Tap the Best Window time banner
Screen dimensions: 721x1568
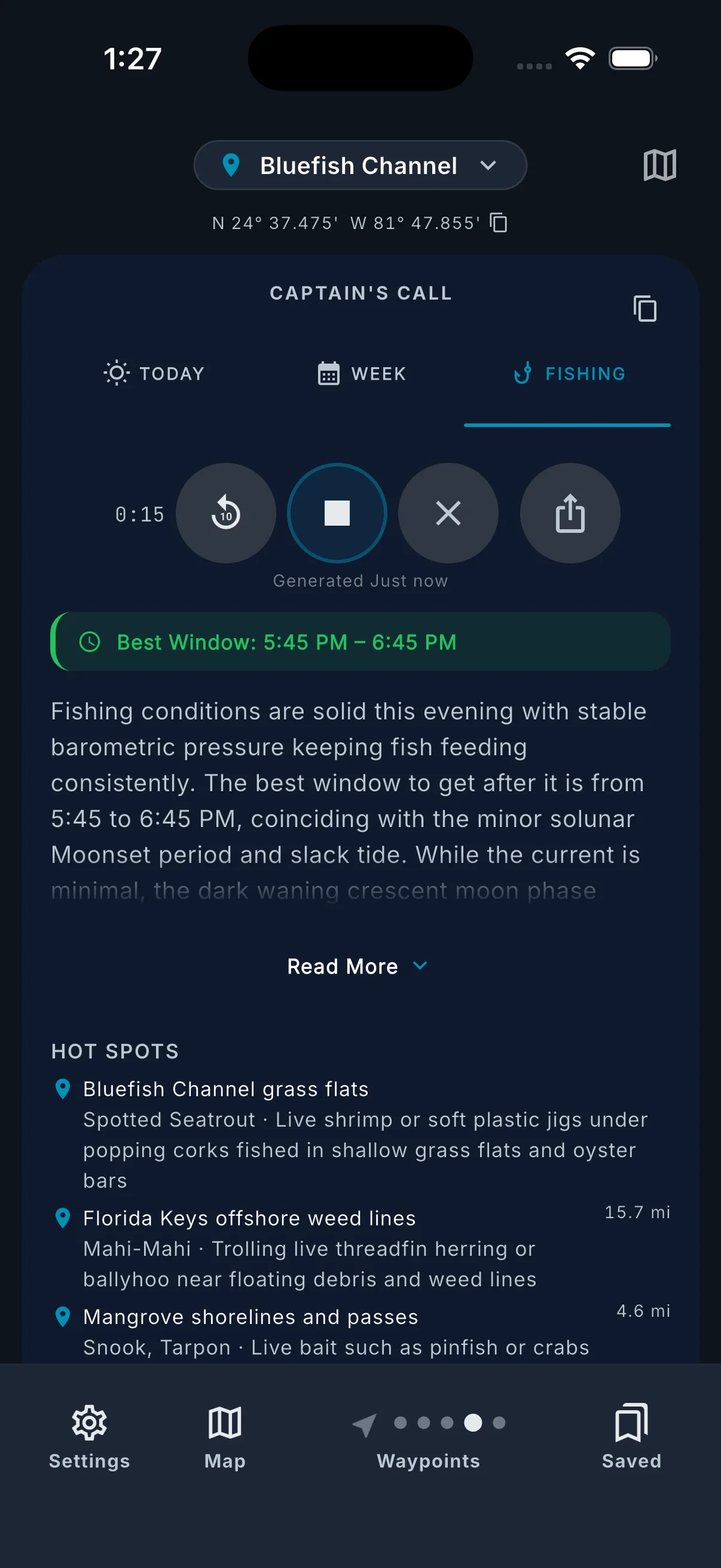click(x=360, y=642)
